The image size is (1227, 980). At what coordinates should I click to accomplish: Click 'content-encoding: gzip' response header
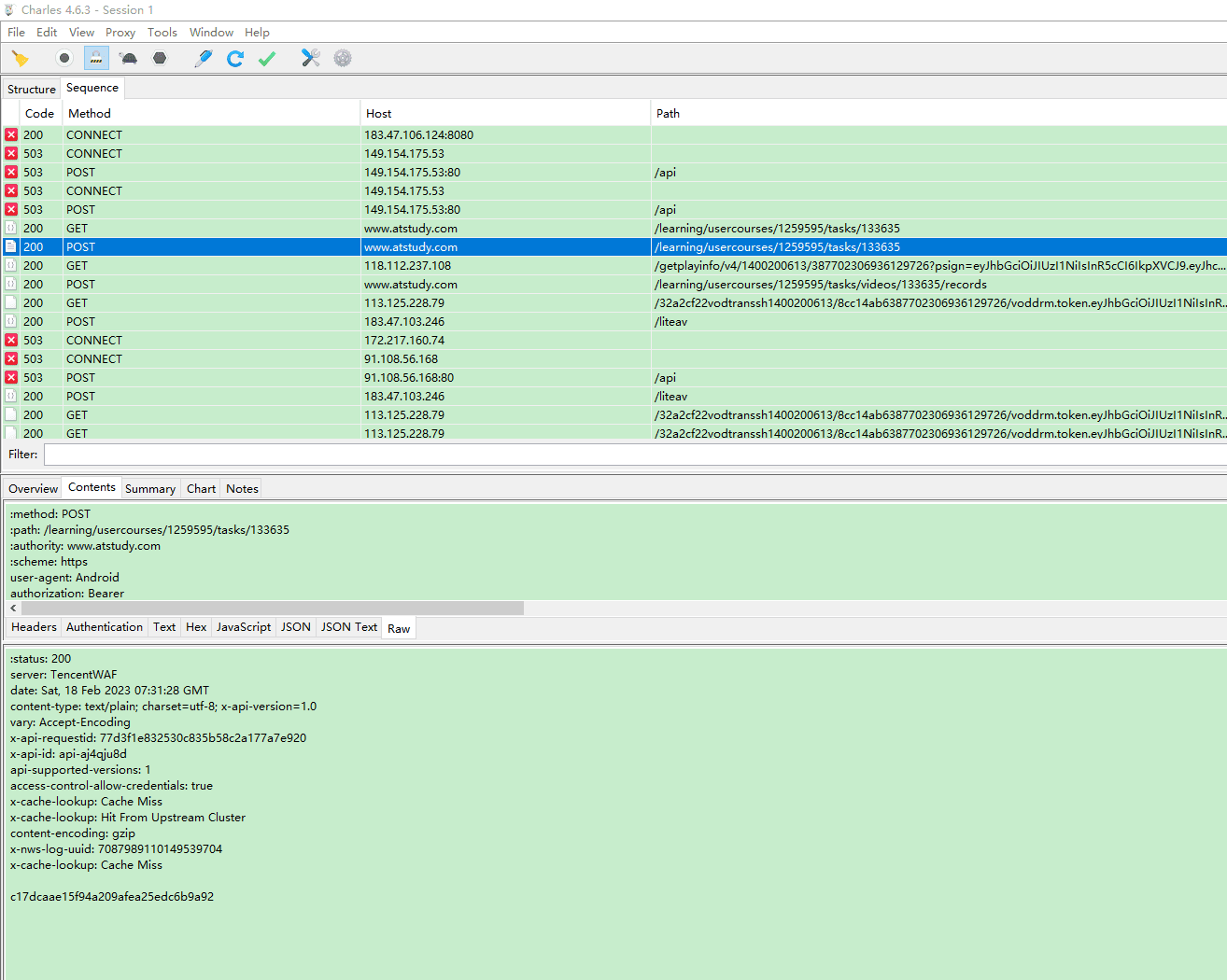pyautogui.click(x=73, y=833)
